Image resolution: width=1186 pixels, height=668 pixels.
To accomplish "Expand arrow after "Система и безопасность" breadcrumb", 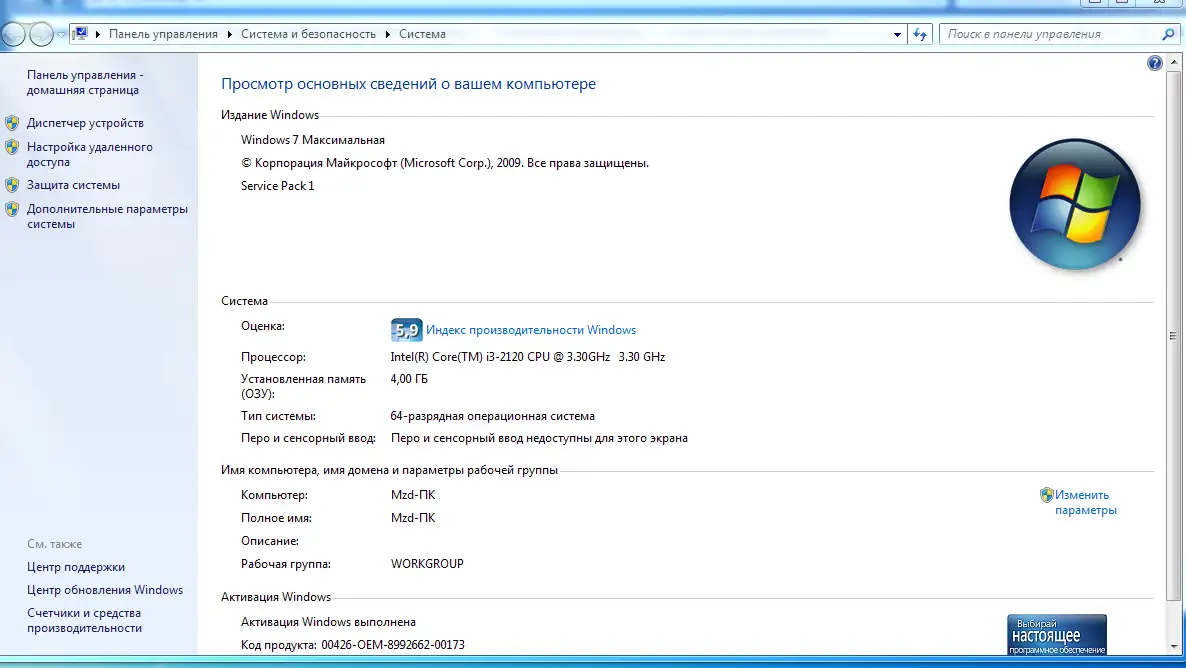I will (387, 34).
